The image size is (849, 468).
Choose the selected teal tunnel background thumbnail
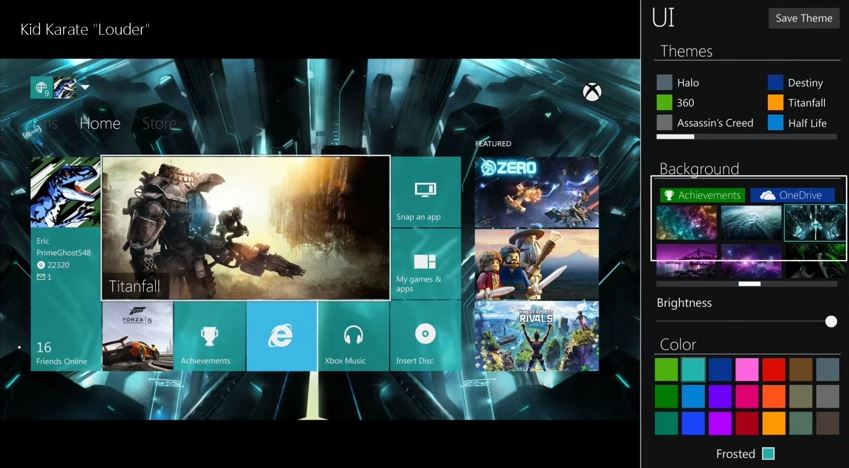[x=815, y=223]
